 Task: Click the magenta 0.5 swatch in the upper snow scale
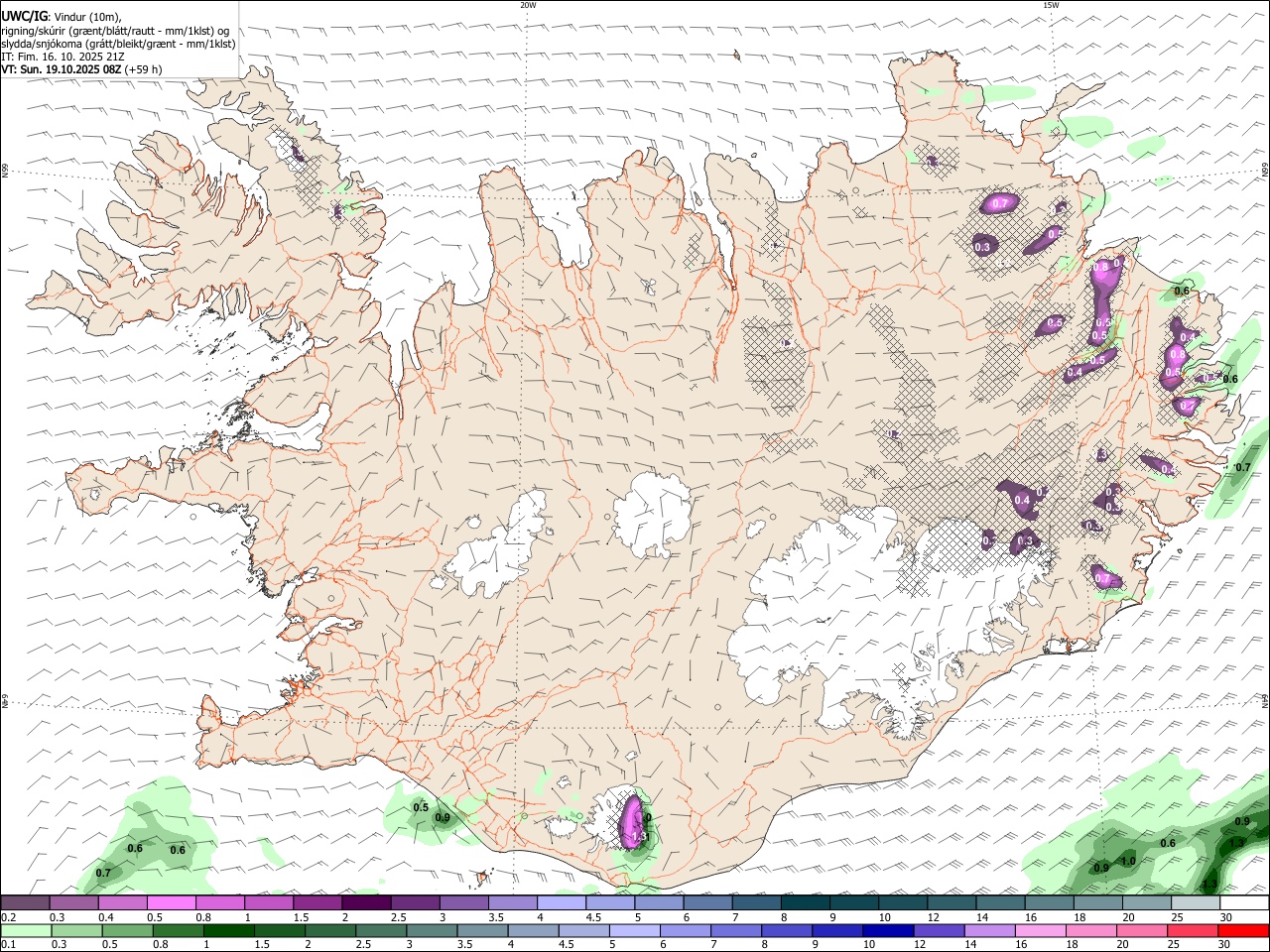click(x=172, y=903)
